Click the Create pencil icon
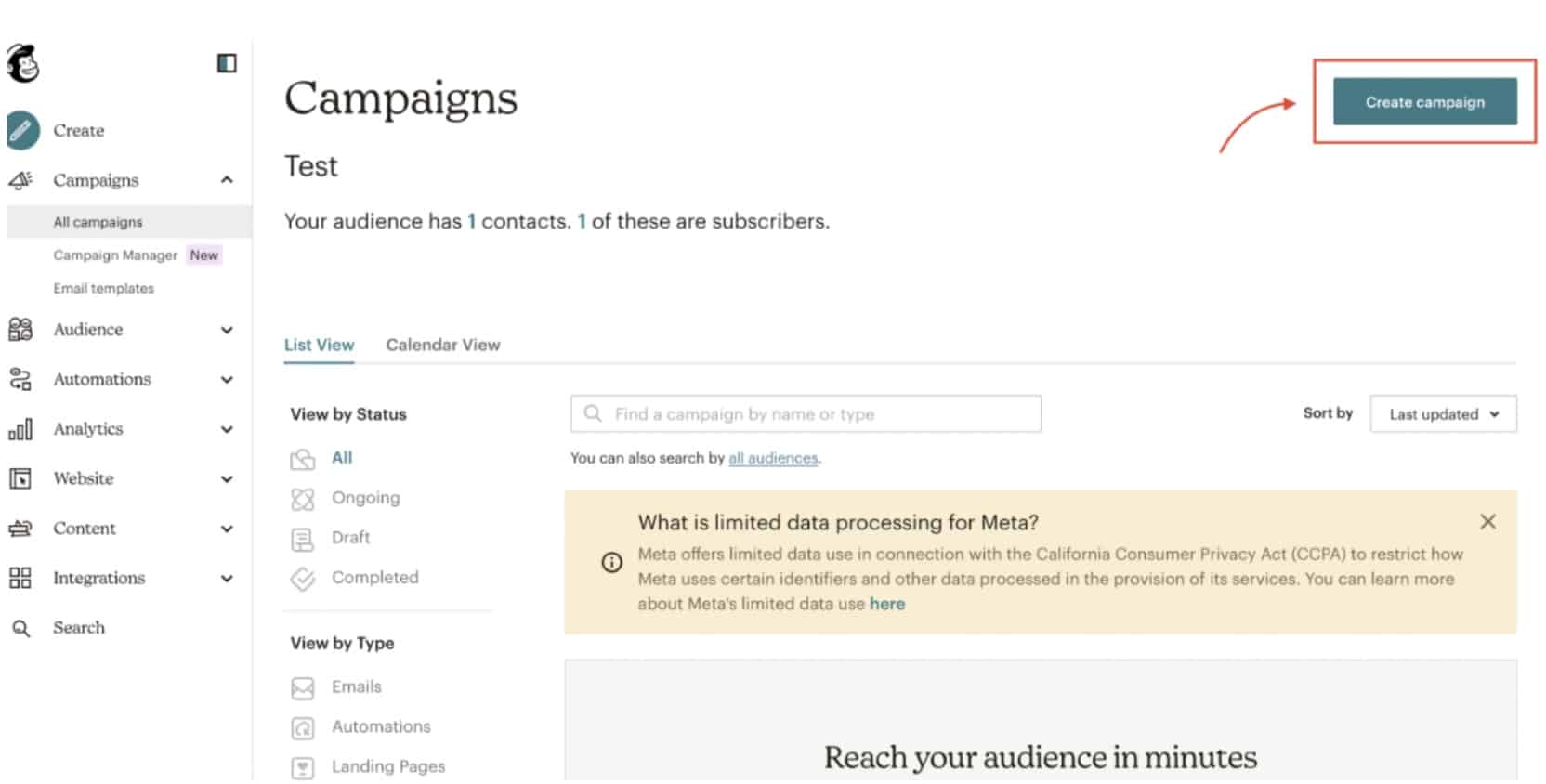The width and height of the screenshot is (1546, 784). (x=23, y=131)
